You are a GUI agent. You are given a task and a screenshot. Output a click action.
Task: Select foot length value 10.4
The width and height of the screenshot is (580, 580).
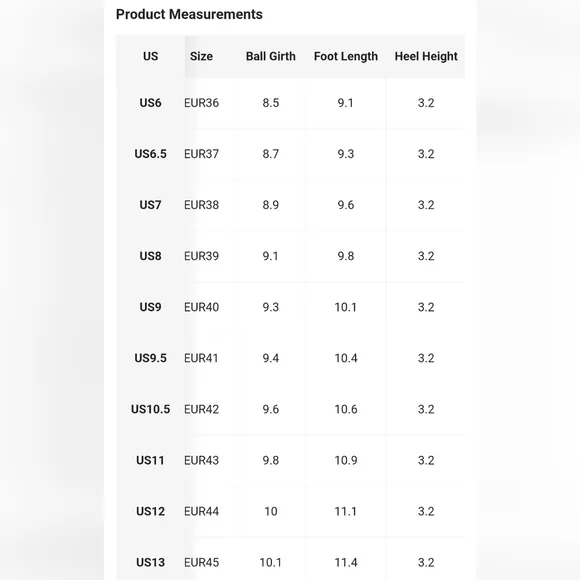[345, 358]
